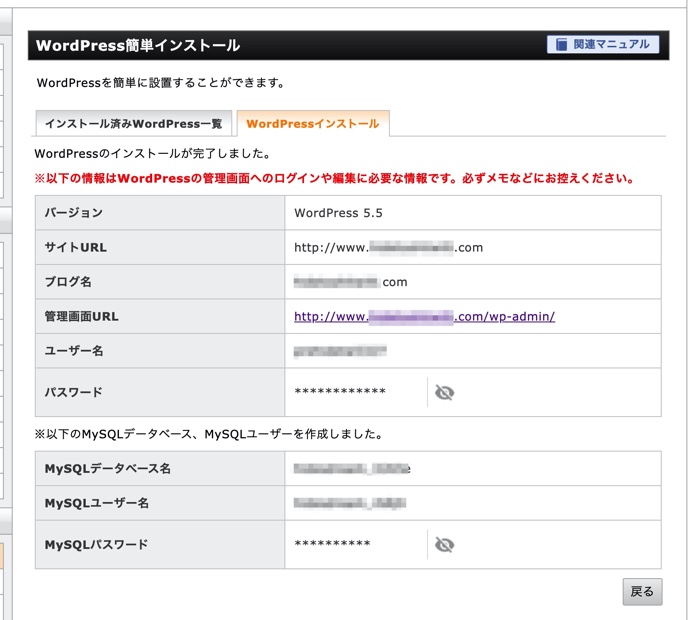700x620 pixels.
Task: Click the サイトURL value text
Action: [x=388, y=247]
